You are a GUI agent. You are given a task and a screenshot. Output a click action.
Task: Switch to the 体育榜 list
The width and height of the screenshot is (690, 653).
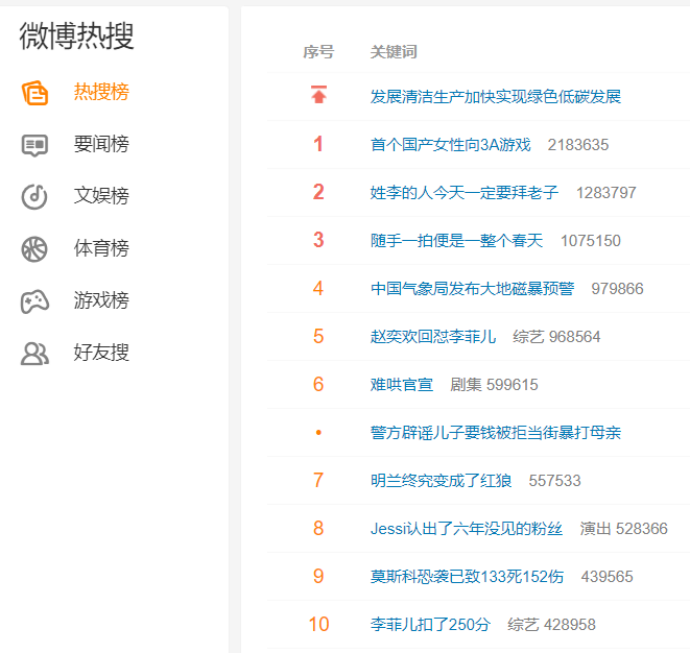click(x=101, y=249)
